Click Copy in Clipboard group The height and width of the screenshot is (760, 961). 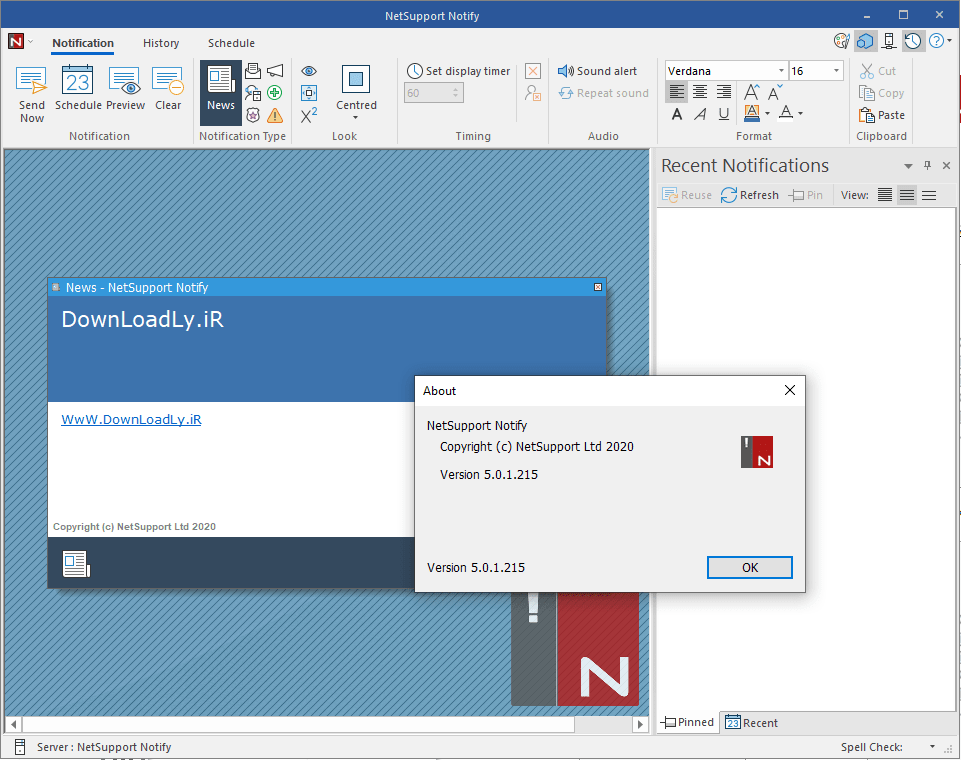click(881, 93)
